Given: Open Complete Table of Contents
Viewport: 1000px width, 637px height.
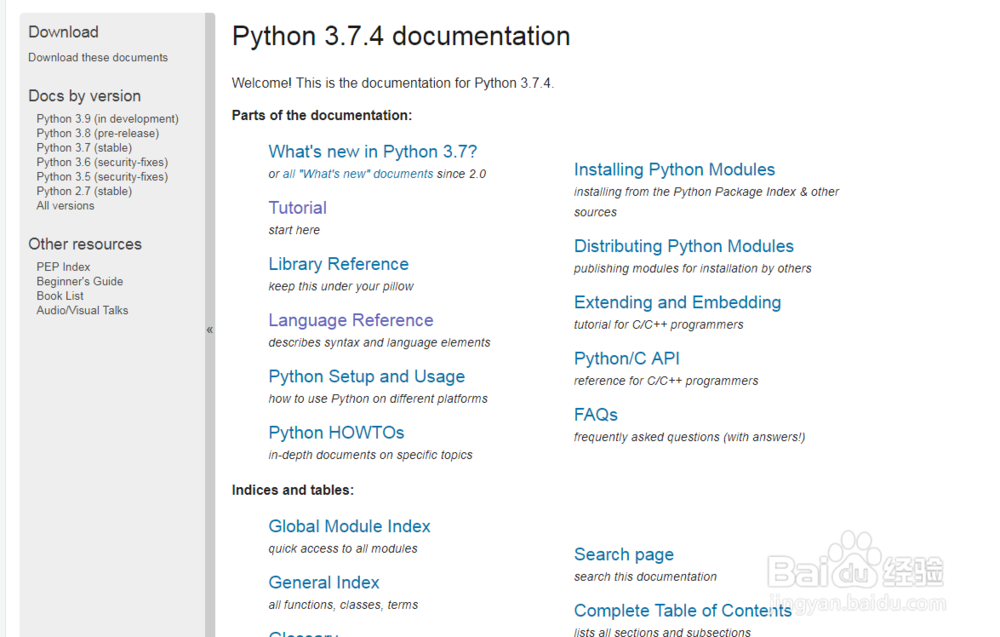Looking at the screenshot, I should pyautogui.click(x=682, y=610).
